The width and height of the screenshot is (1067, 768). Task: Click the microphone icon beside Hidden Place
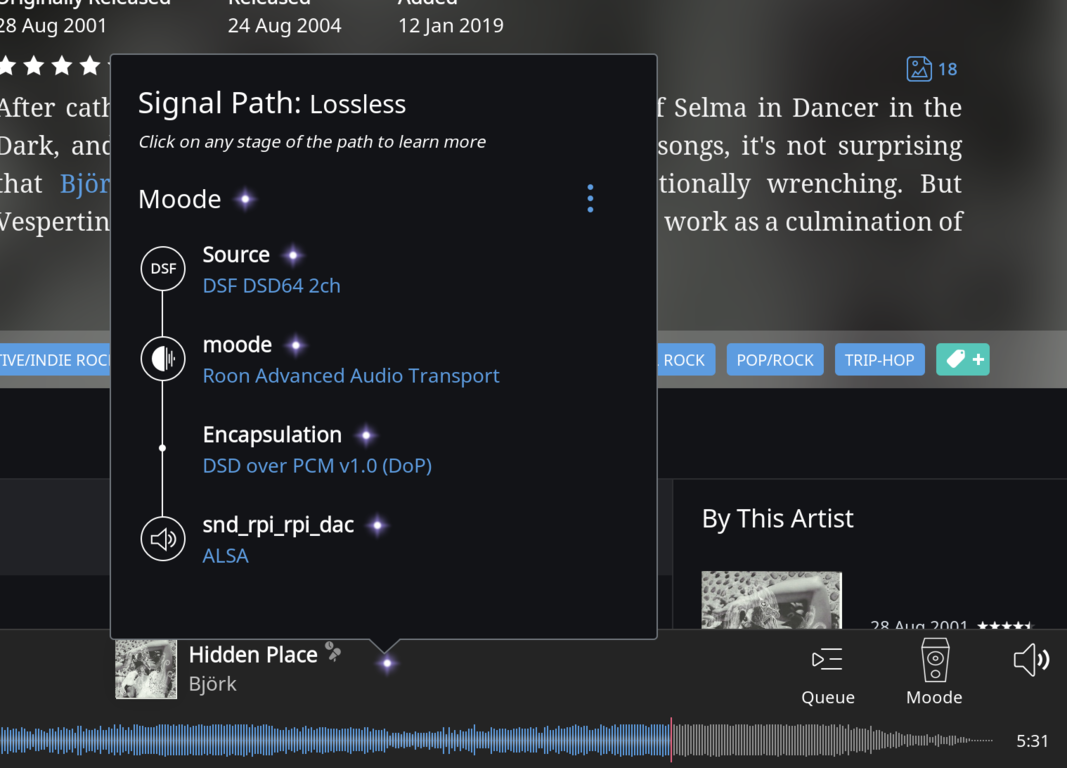click(333, 651)
